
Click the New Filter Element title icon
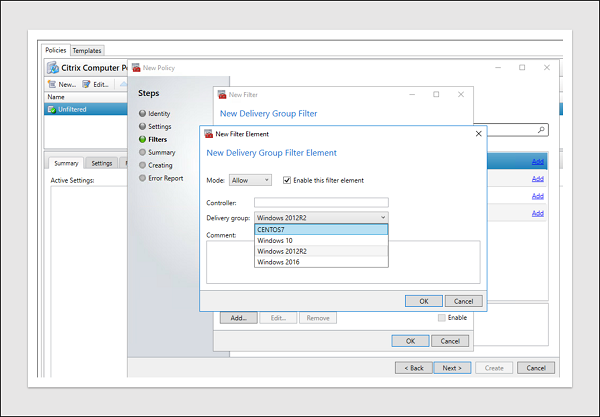tap(207, 133)
